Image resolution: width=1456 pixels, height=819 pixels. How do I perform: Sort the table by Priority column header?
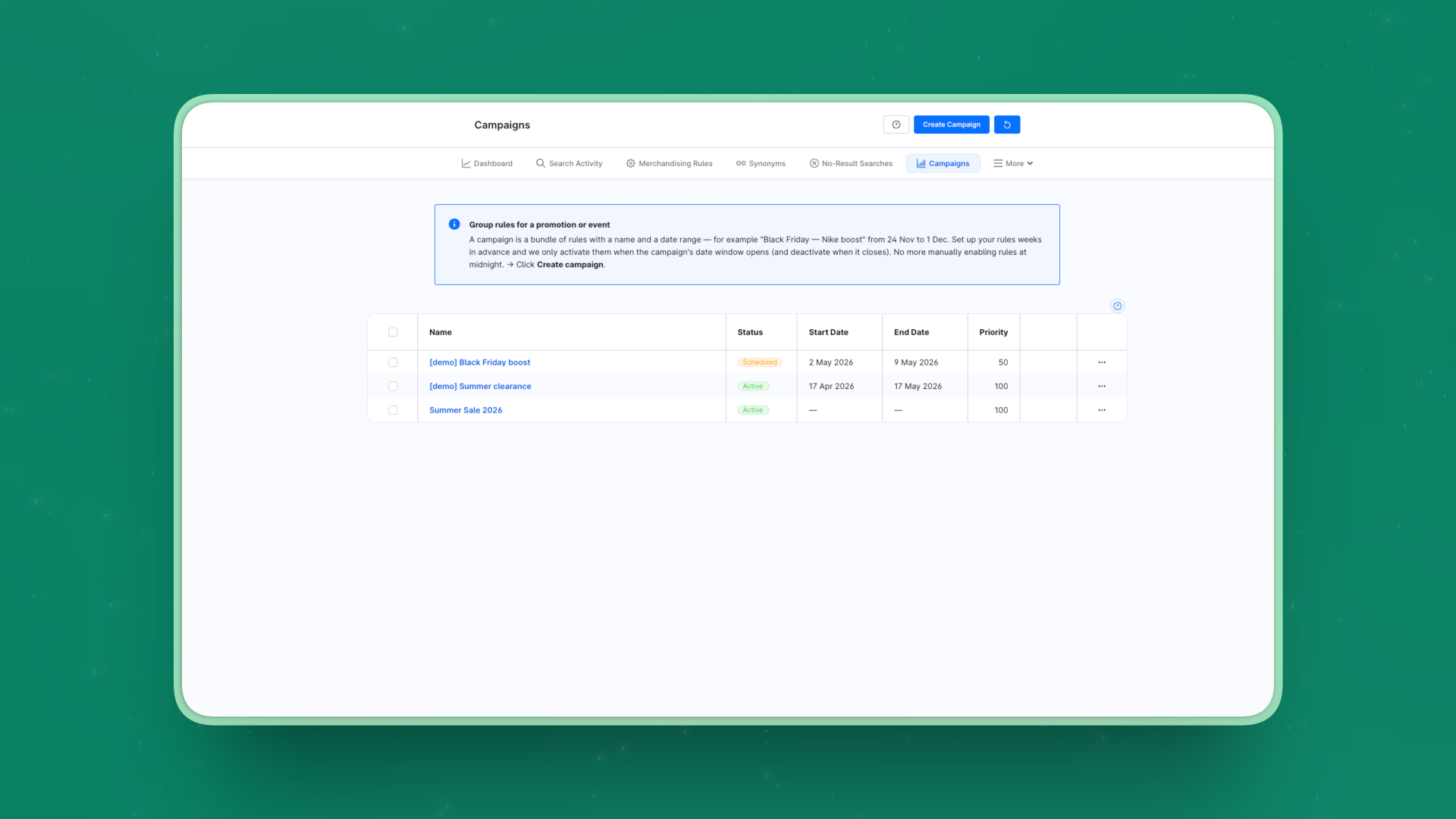[993, 332]
